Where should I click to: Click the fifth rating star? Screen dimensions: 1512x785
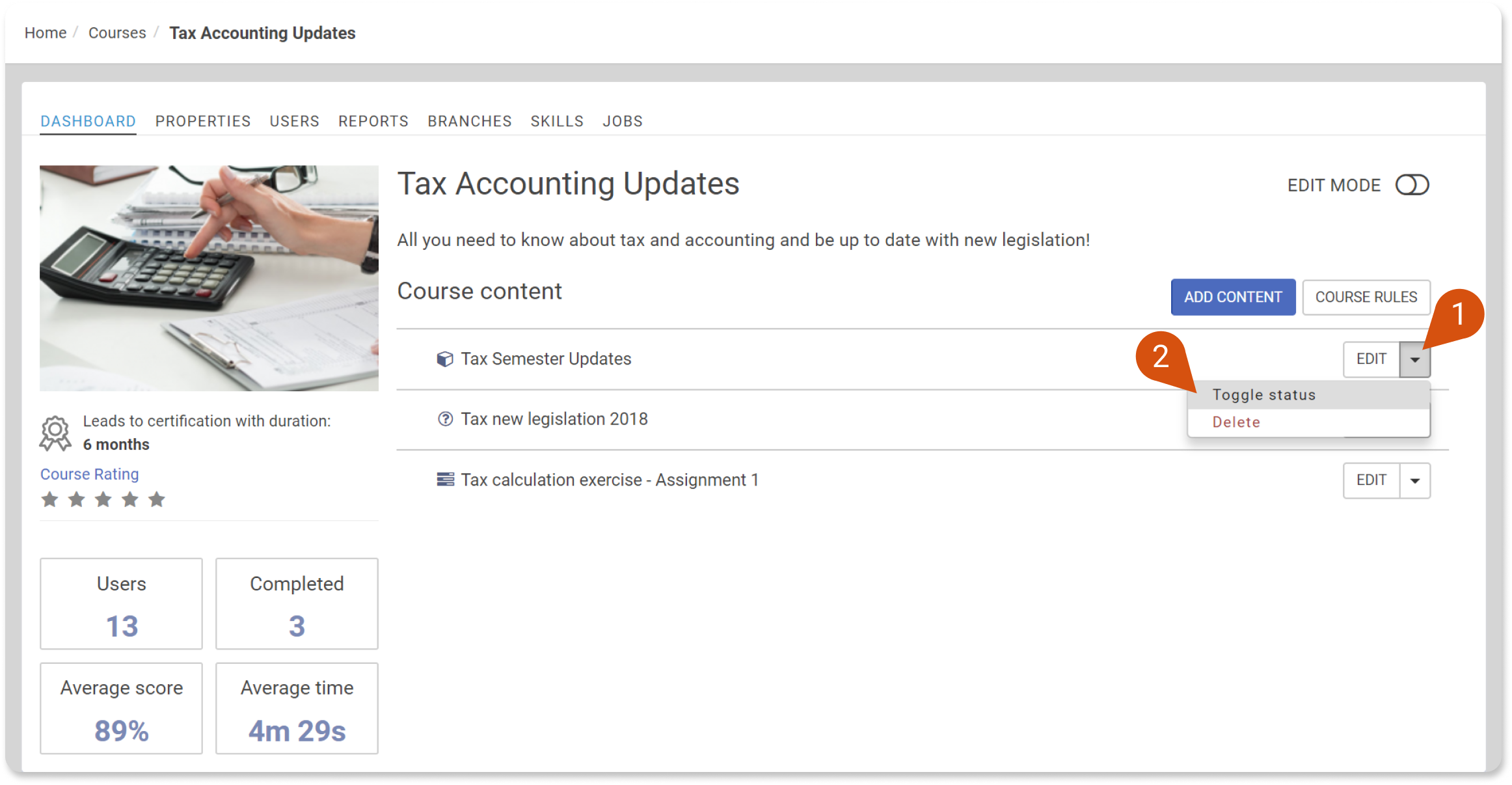[157, 500]
